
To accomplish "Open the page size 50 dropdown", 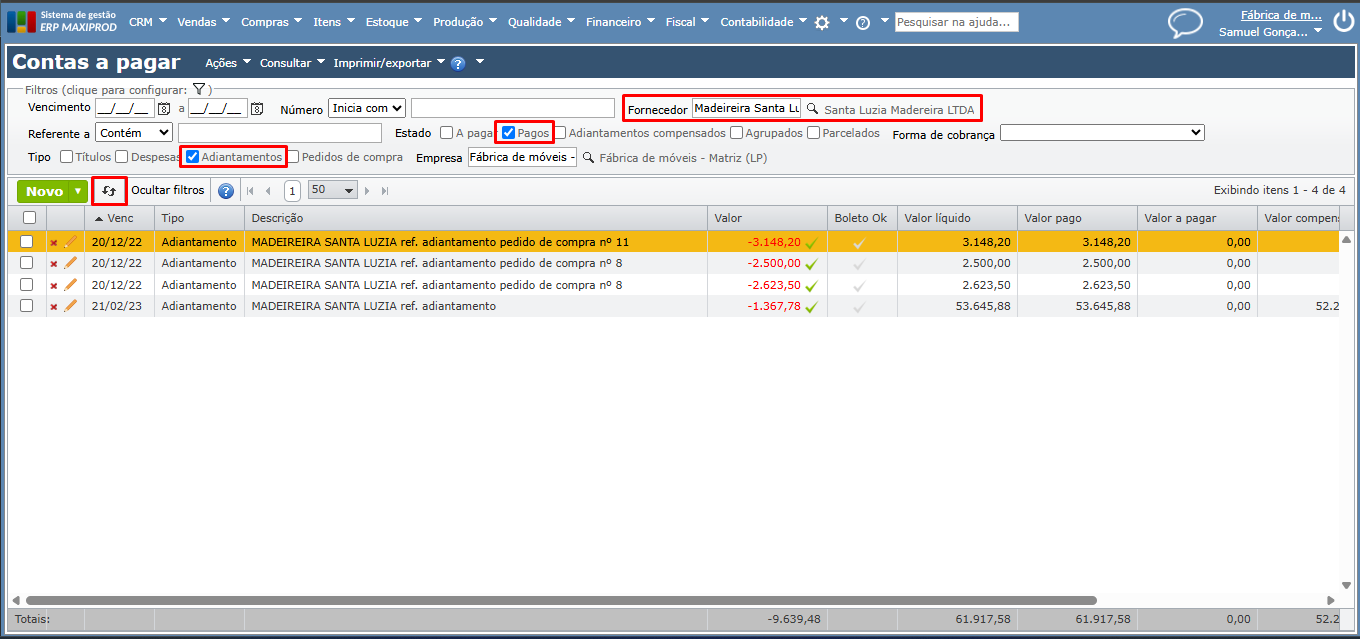I will click(333, 191).
